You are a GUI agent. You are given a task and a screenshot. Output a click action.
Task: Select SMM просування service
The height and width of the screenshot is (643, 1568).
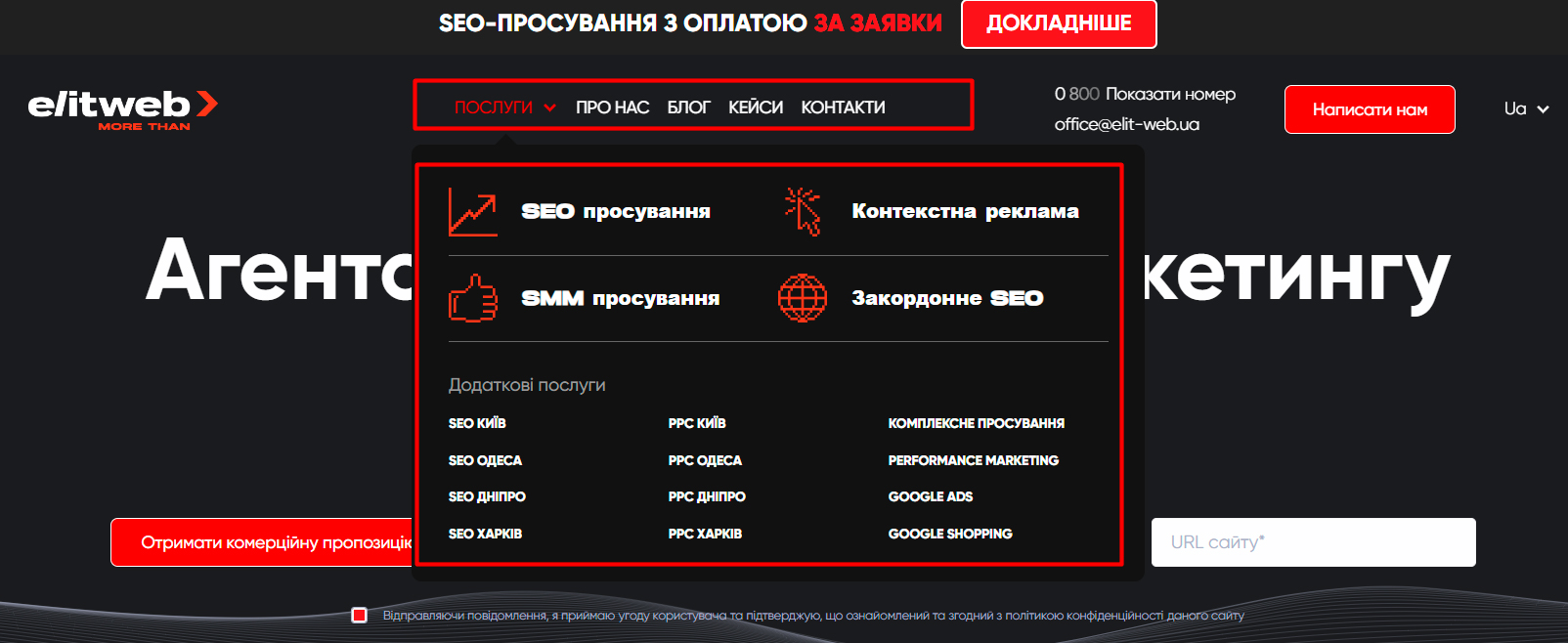(621, 298)
